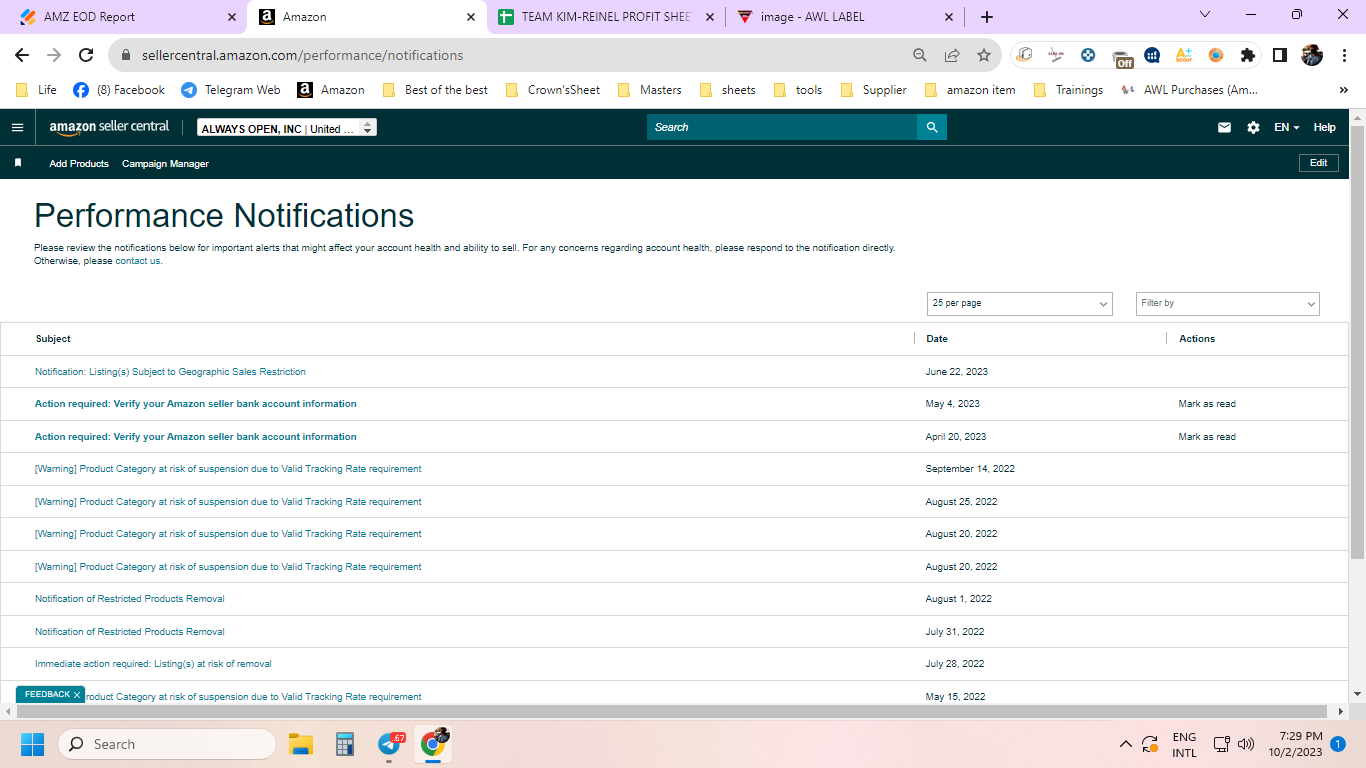Open the Seller Central Help link
The height and width of the screenshot is (768, 1366).
[1324, 128]
